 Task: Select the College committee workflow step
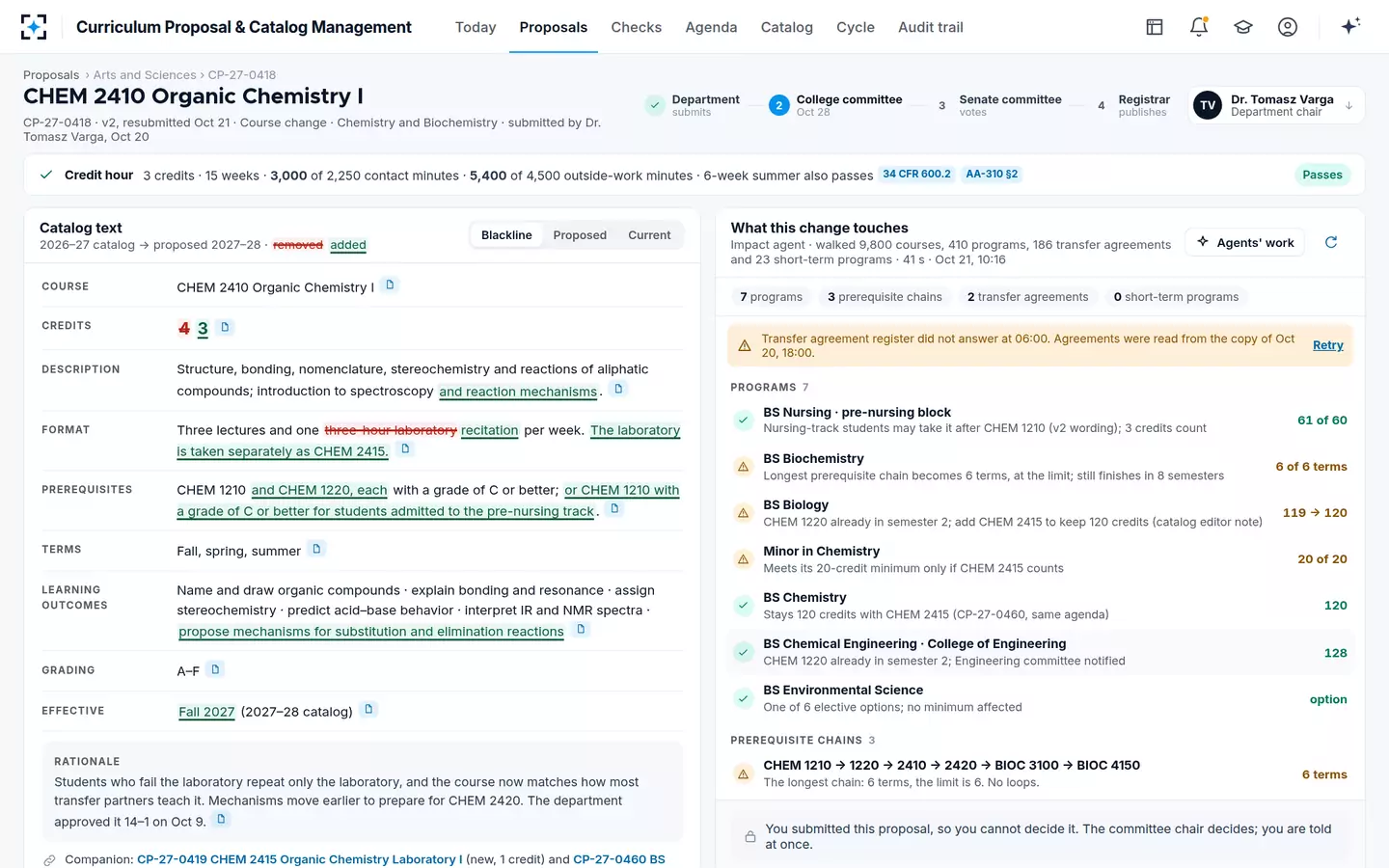(836, 105)
